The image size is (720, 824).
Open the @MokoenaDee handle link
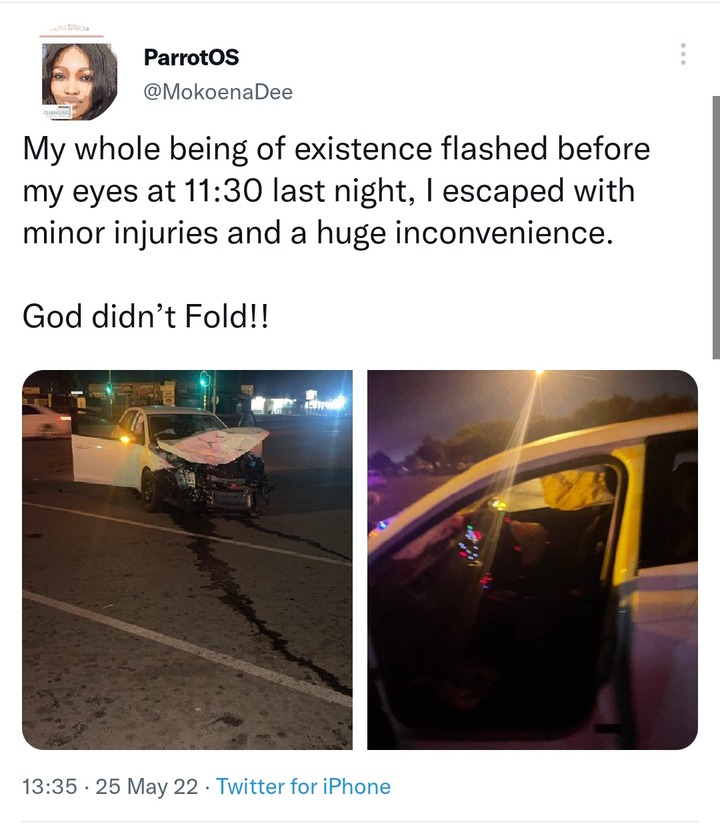point(218,92)
